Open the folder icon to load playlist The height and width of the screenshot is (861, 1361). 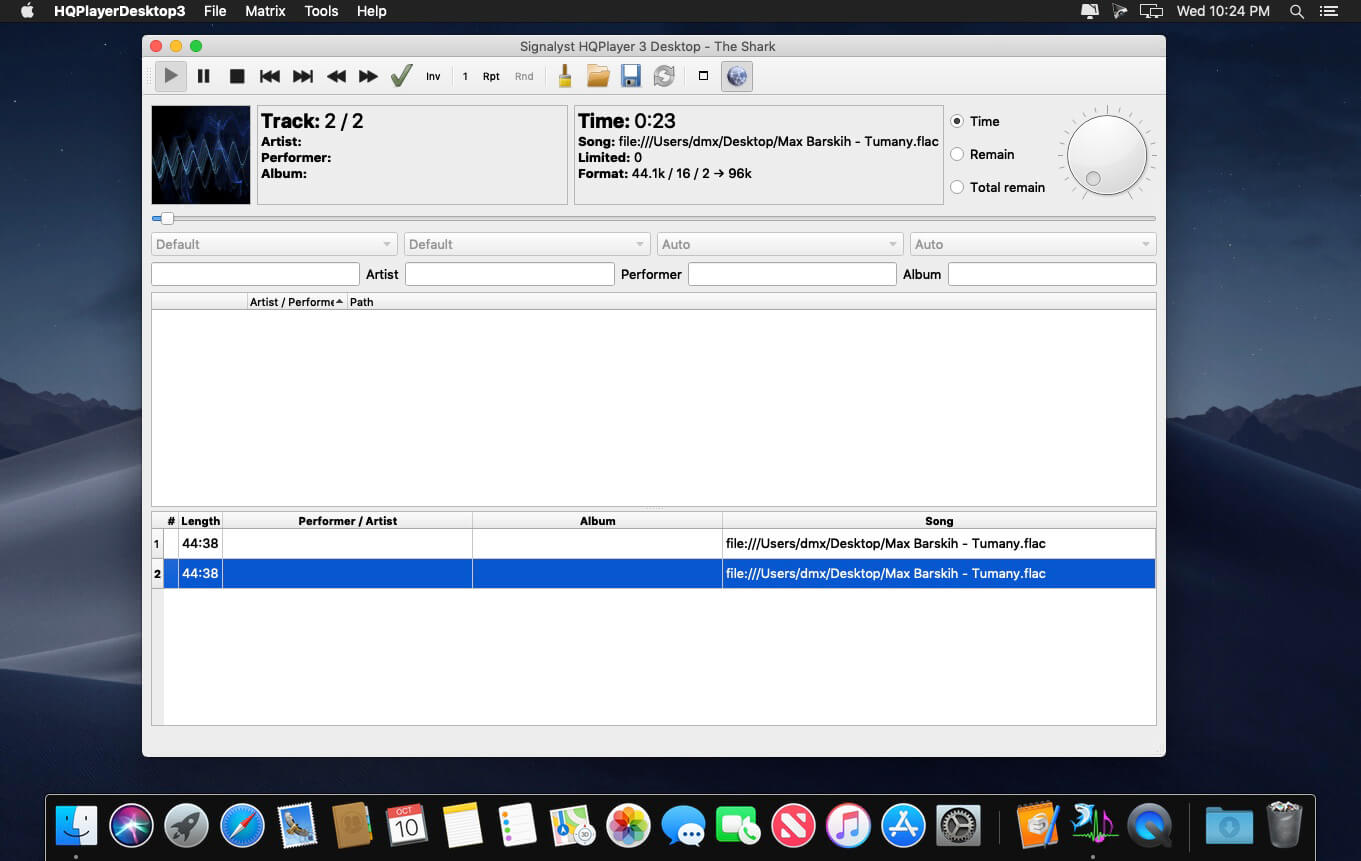(x=598, y=76)
